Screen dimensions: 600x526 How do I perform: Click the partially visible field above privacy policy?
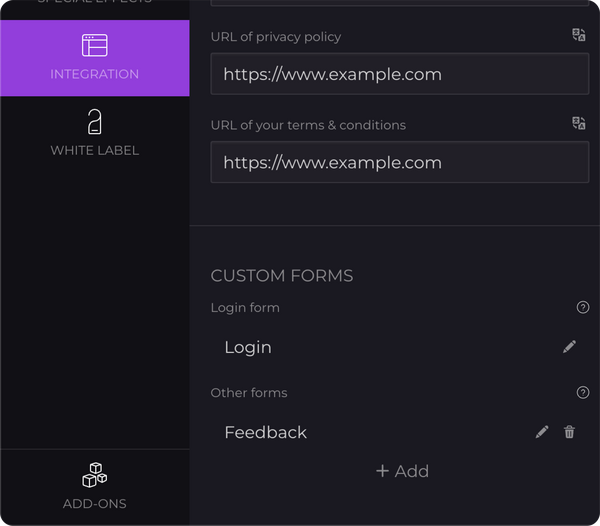pyautogui.click(x=400, y=3)
